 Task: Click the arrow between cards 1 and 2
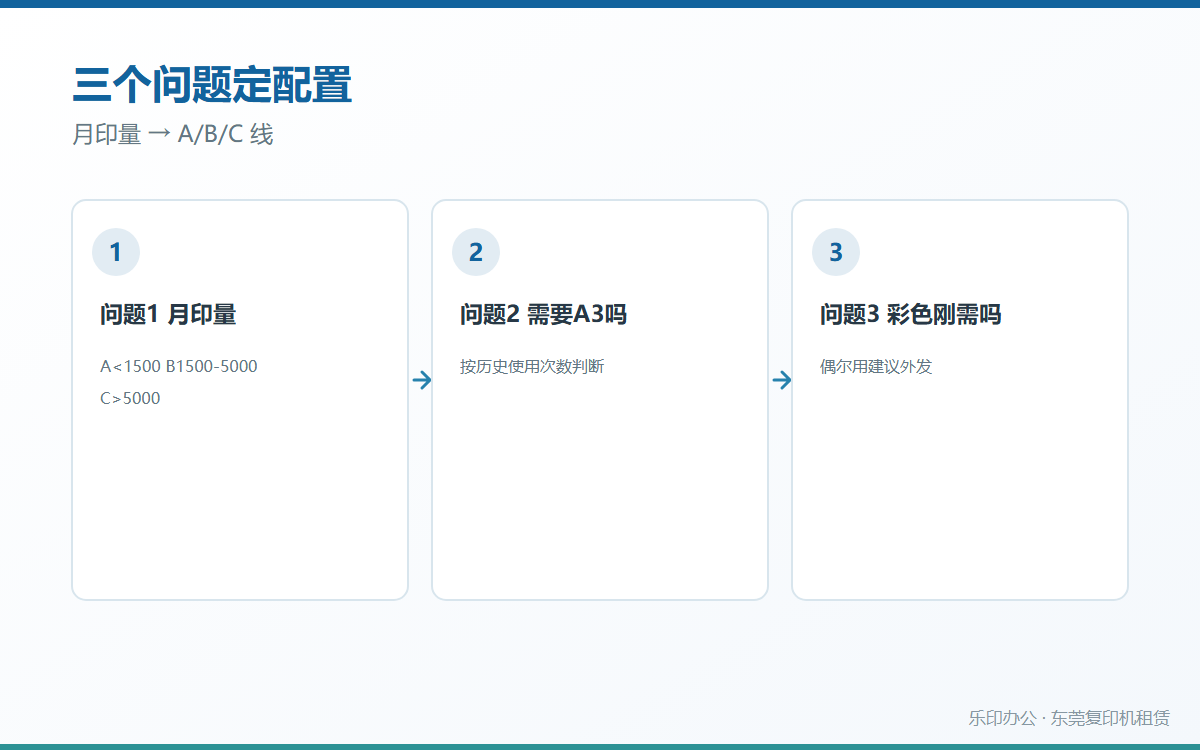[422, 380]
